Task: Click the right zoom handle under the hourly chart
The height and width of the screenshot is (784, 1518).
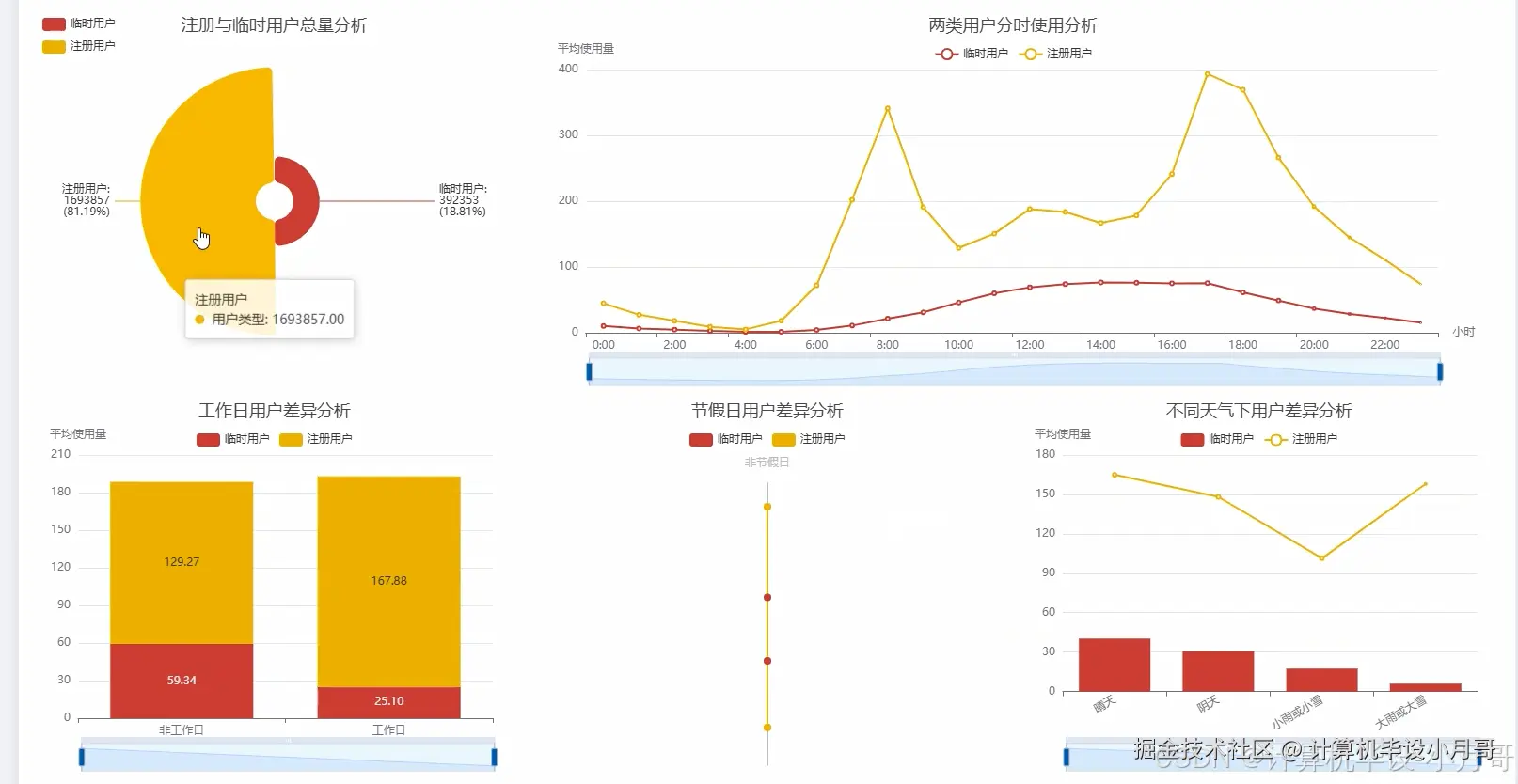Action: click(x=1440, y=371)
